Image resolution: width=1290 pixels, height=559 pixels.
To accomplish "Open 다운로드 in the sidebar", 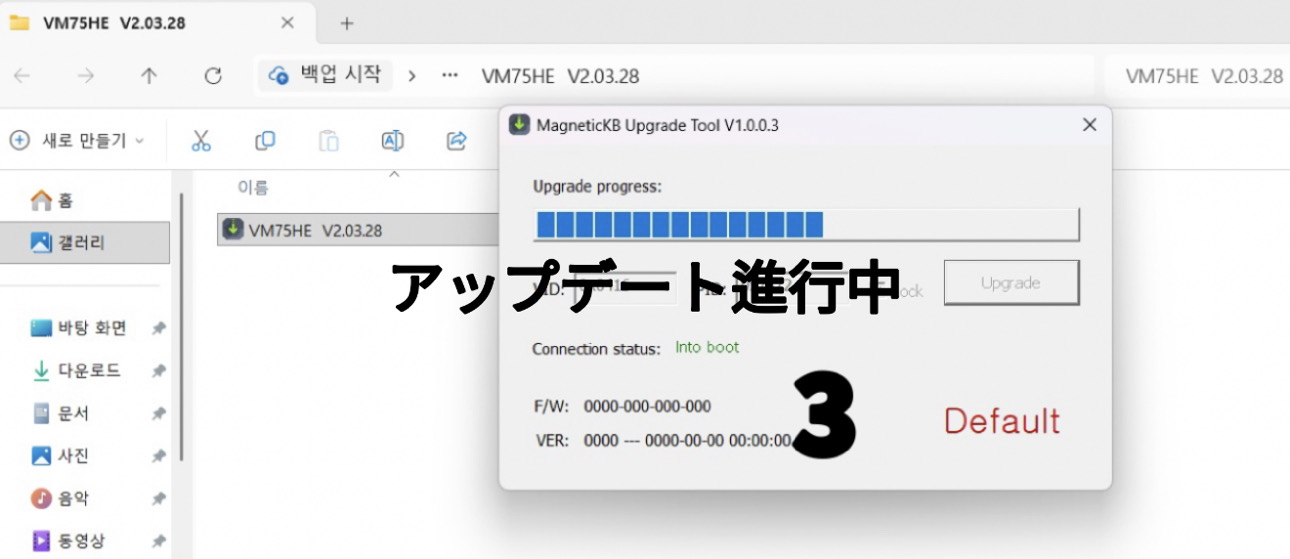I will pos(76,371).
